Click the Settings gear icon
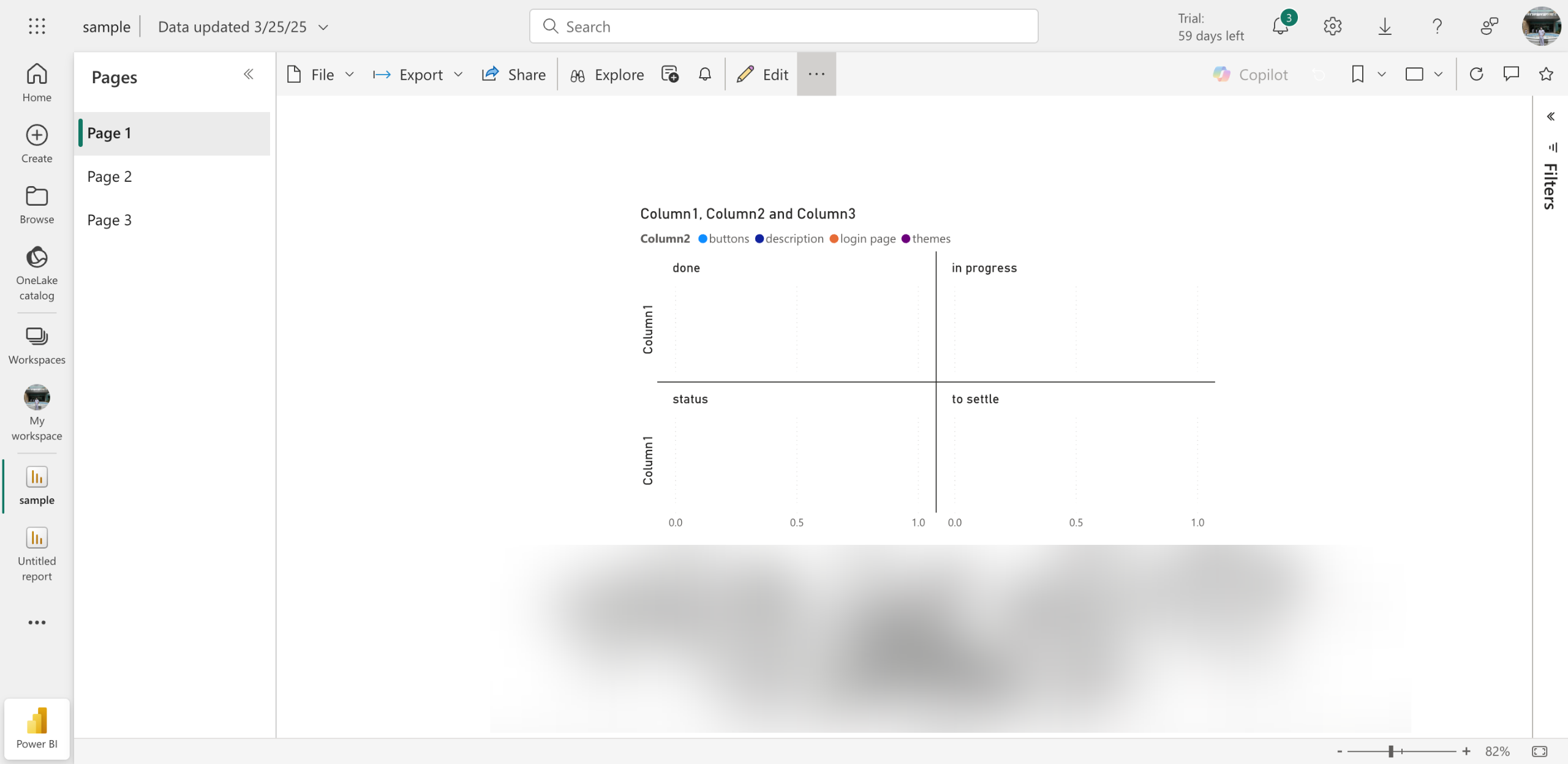Viewport: 1568px width, 764px height. (x=1332, y=26)
